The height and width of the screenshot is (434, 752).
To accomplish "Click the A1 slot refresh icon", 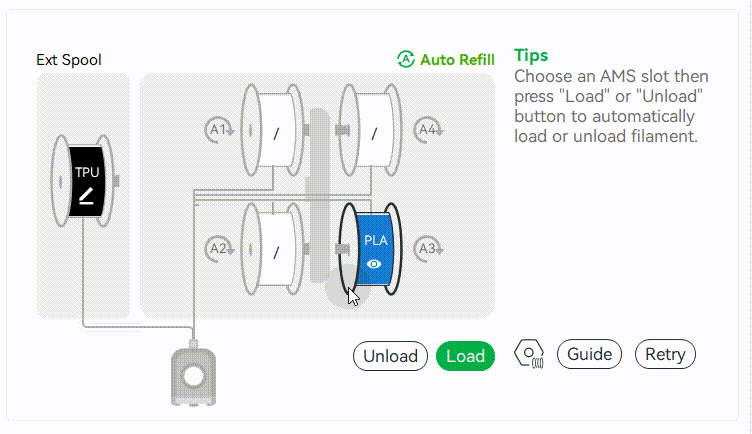I will [219, 129].
